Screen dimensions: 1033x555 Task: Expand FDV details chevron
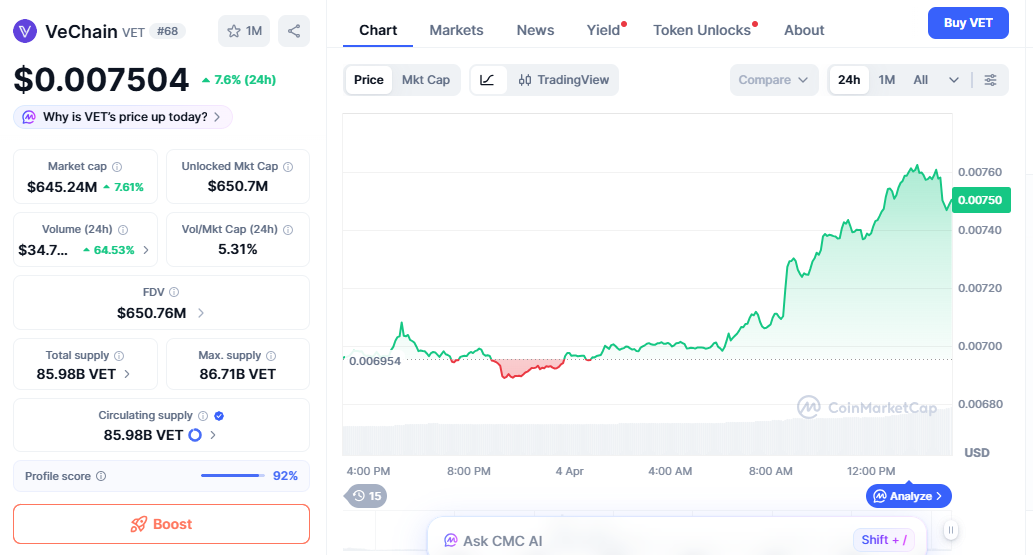click(x=201, y=313)
